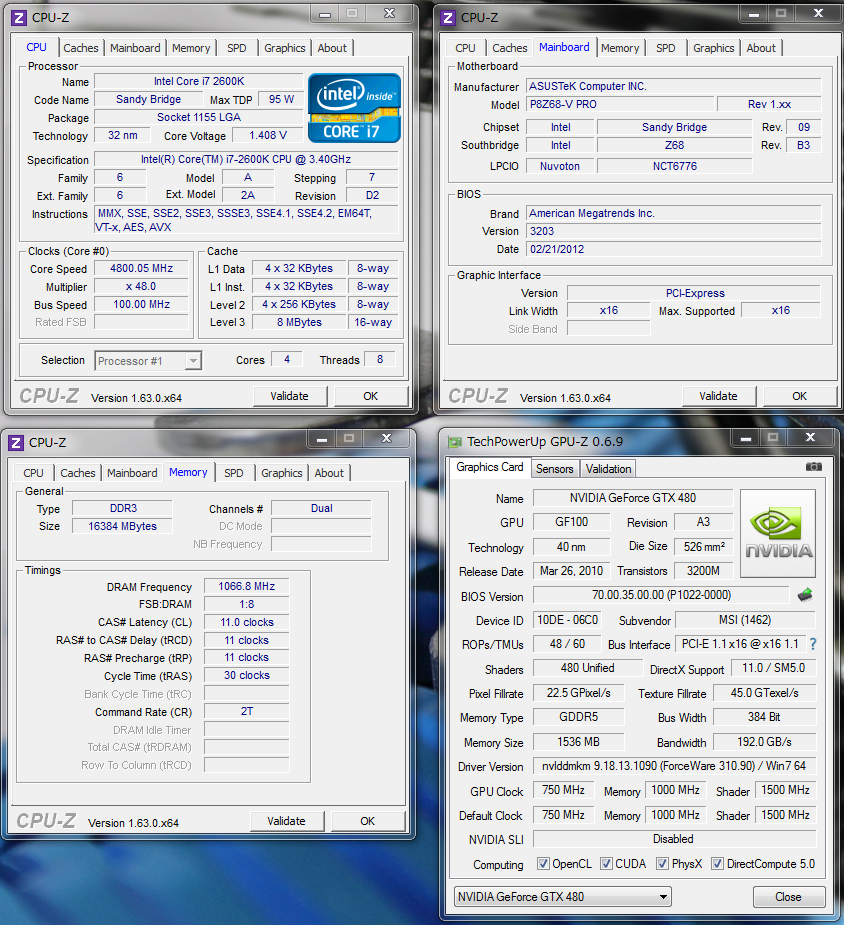Click the BIOS date 02/21/2012
The height and width of the screenshot is (925, 844).
click(674, 249)
